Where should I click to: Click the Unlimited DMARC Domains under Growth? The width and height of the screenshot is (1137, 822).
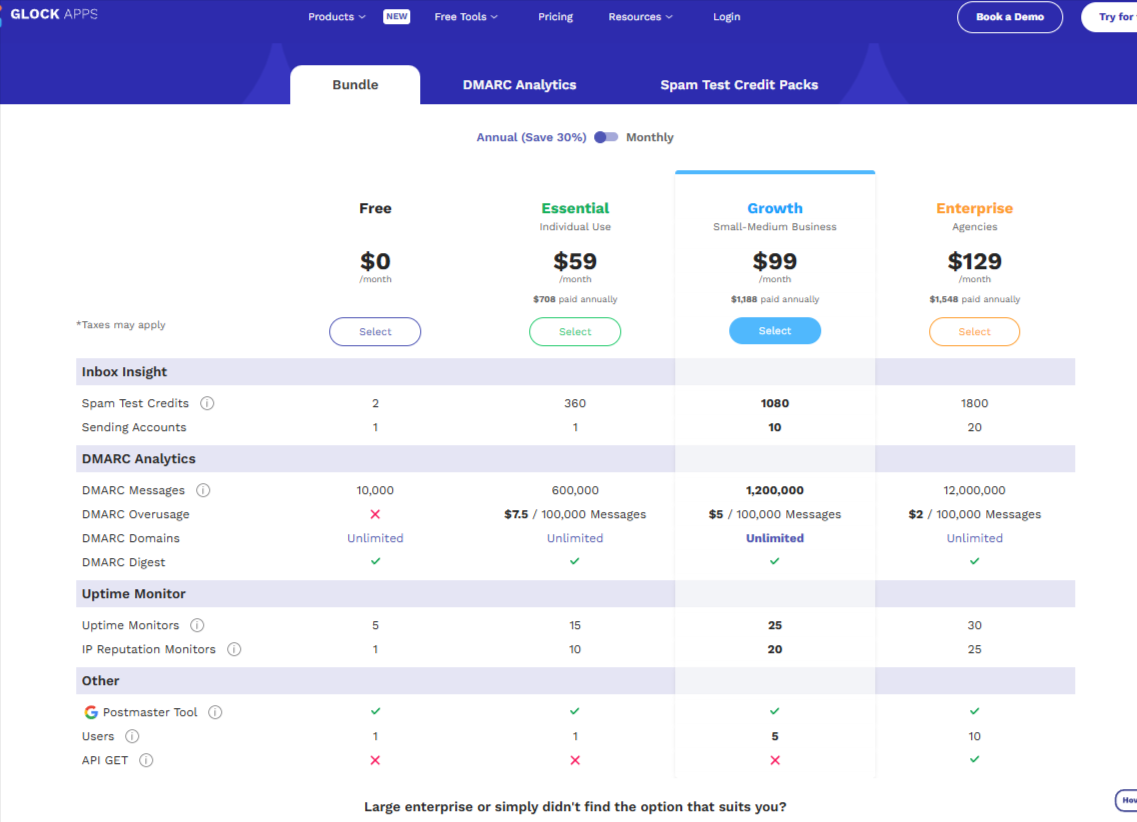point(774,538)
